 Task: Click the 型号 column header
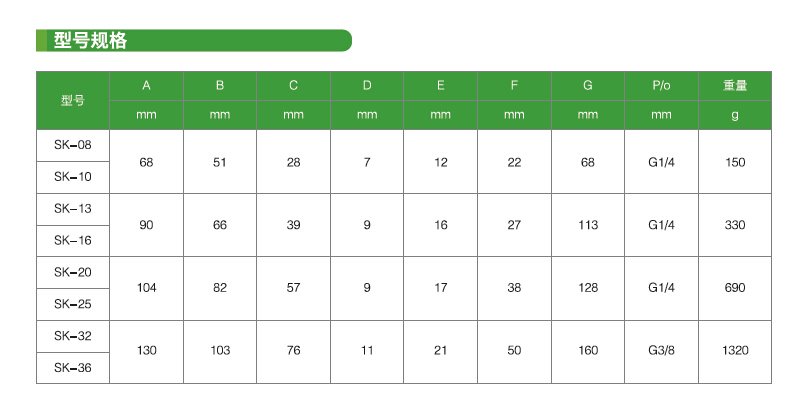pos(73,101)
